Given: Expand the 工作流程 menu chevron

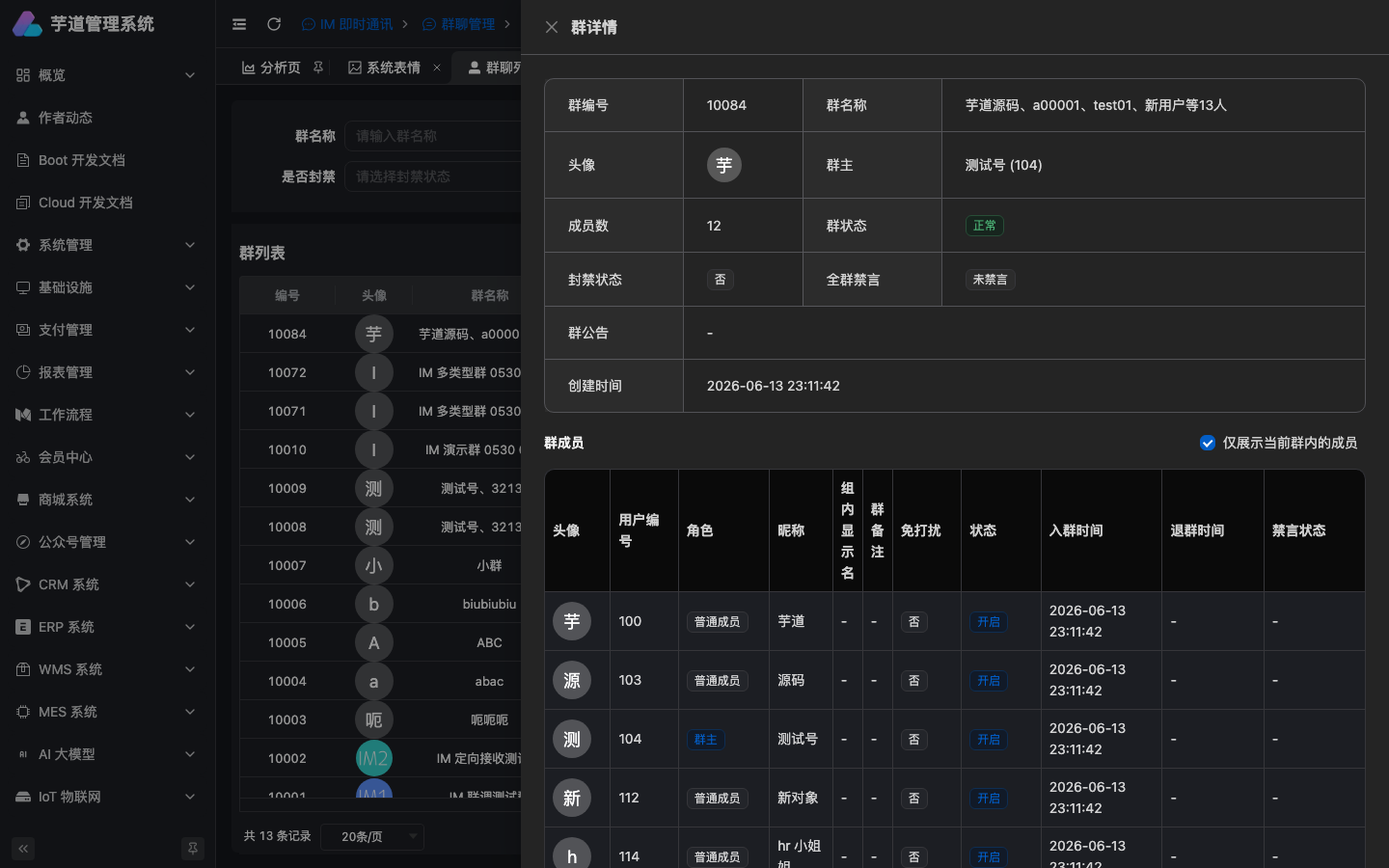Looking at the screenshot, I should point(190,415).
